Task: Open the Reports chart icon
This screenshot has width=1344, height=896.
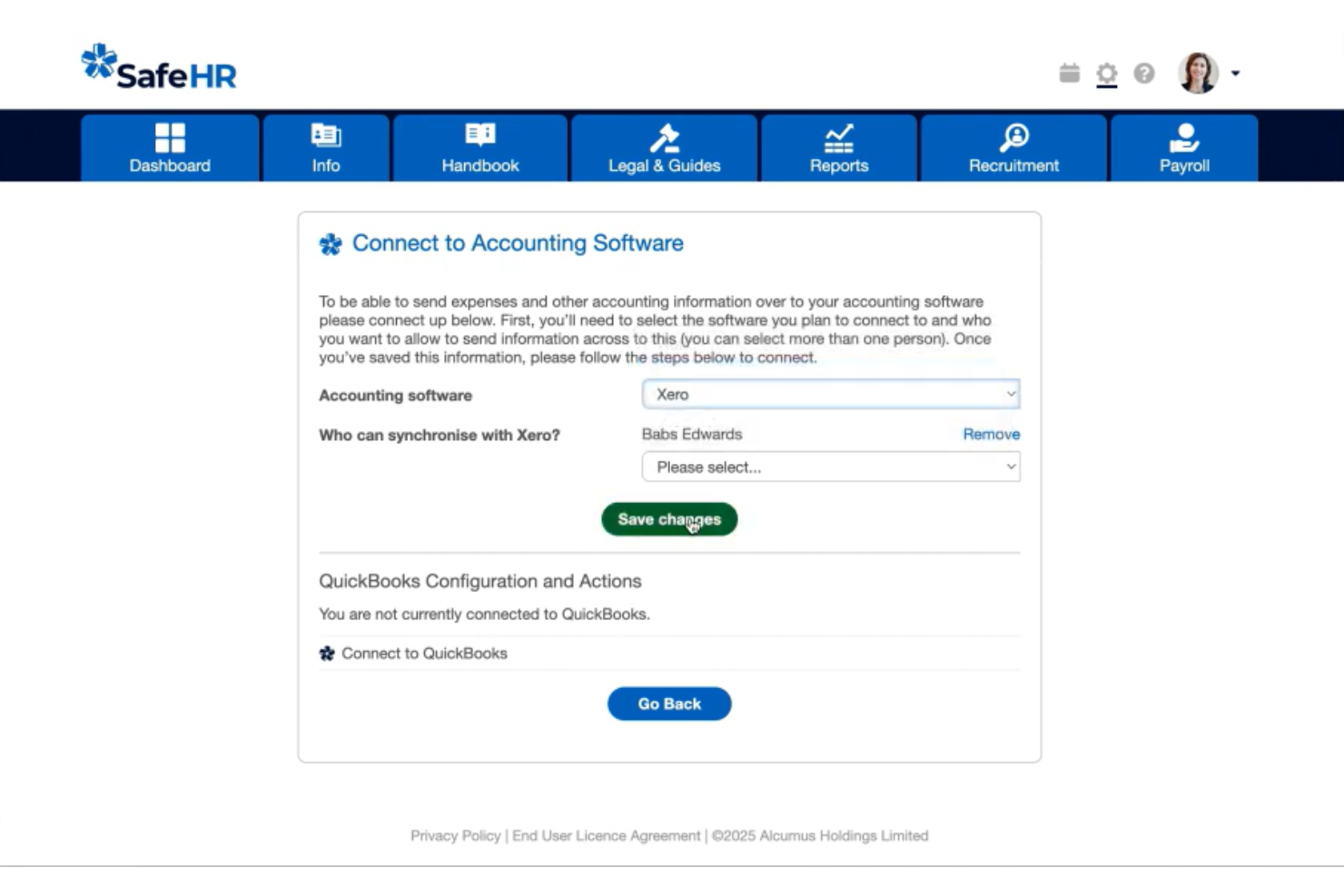Action: coord(838,136)
